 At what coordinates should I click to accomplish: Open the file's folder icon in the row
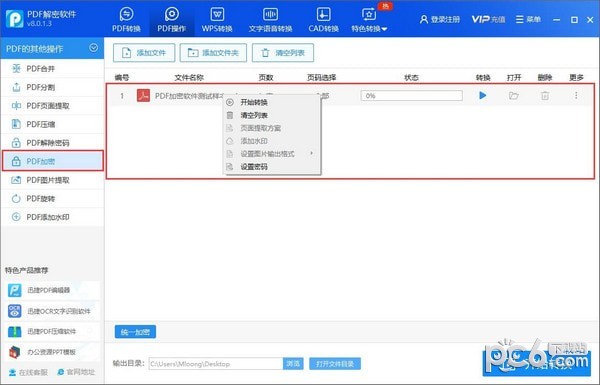(x=514, y=96)
